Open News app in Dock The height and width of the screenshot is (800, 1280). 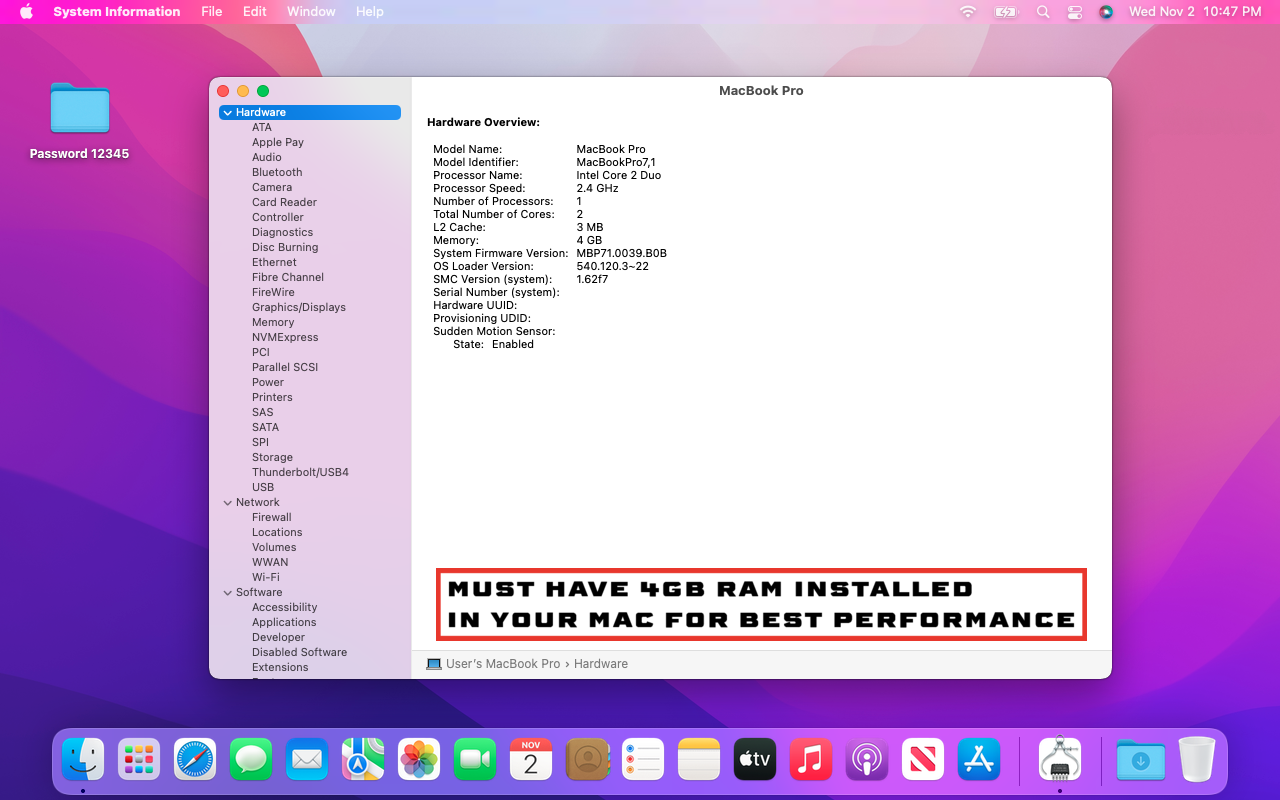tap(923, 759)
